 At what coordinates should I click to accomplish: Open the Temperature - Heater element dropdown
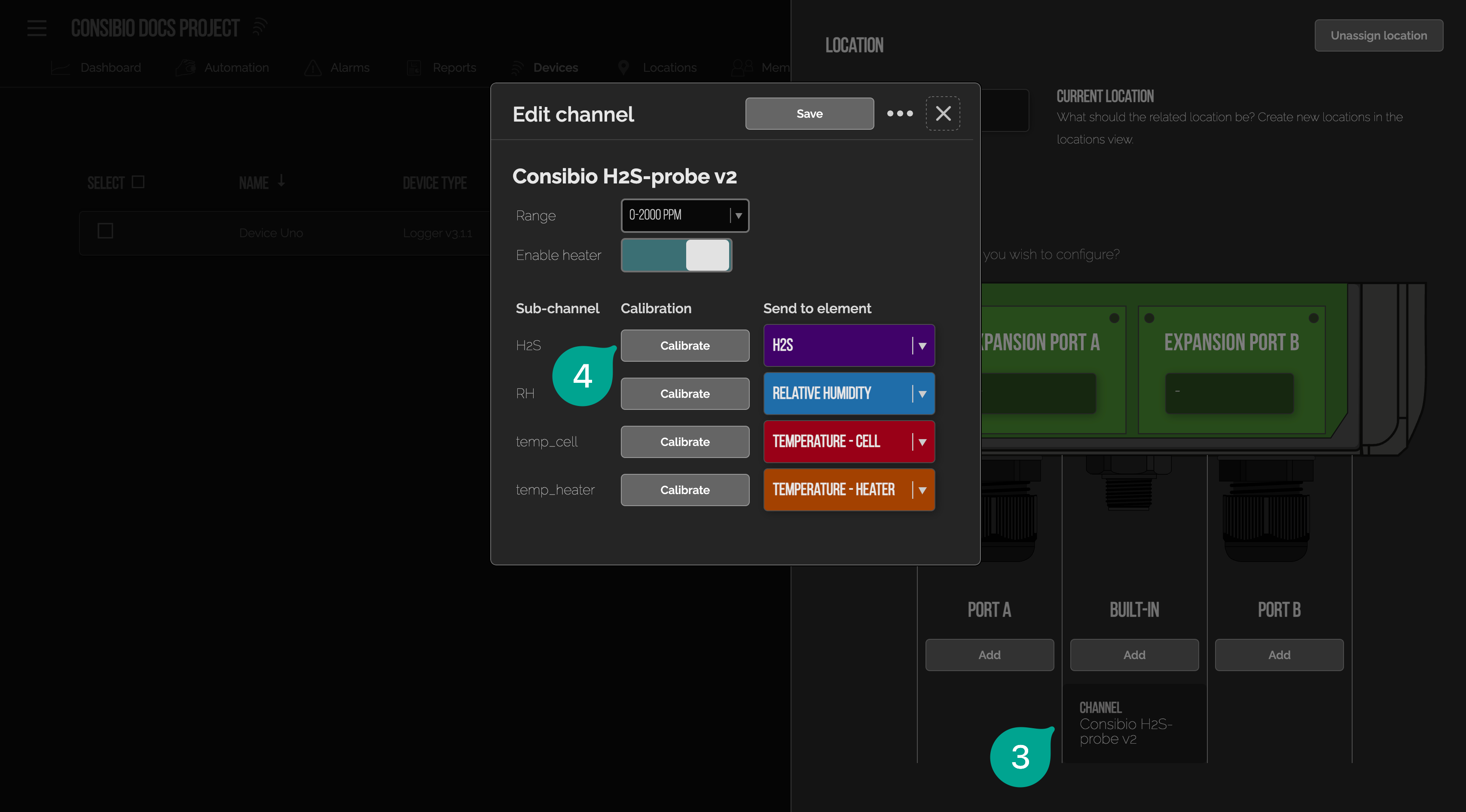[849, 489]
